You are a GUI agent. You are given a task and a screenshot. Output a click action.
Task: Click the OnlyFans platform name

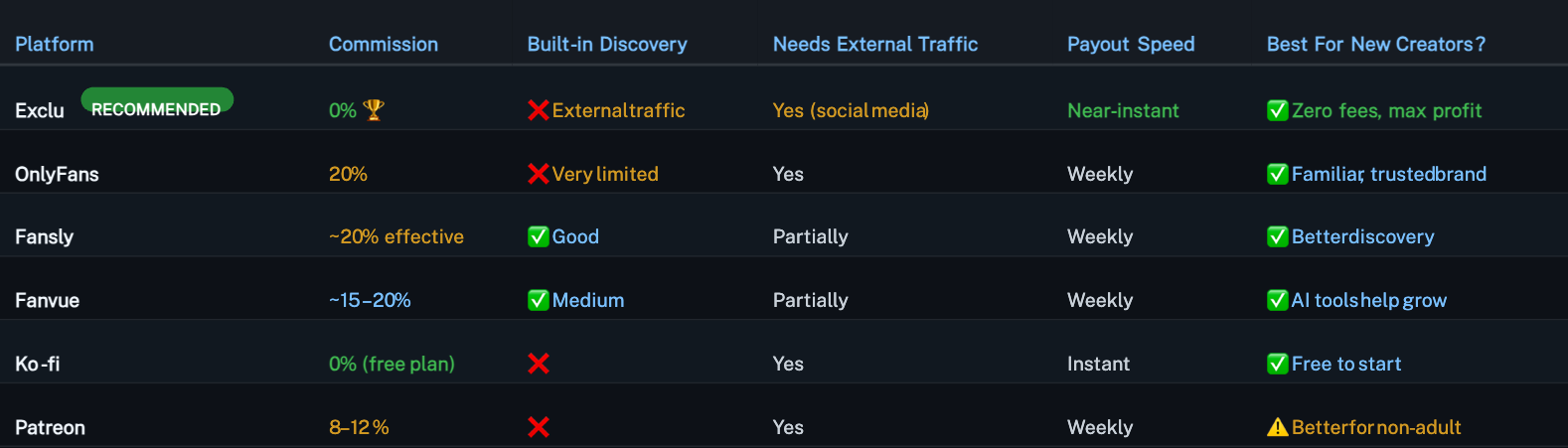[x=57, y=174]
